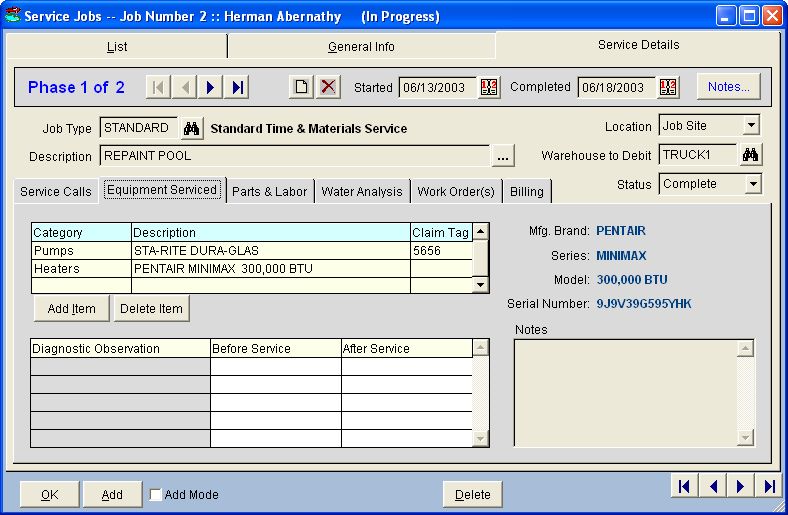Click the Job Type STANDARD field

tap(139, 128)
